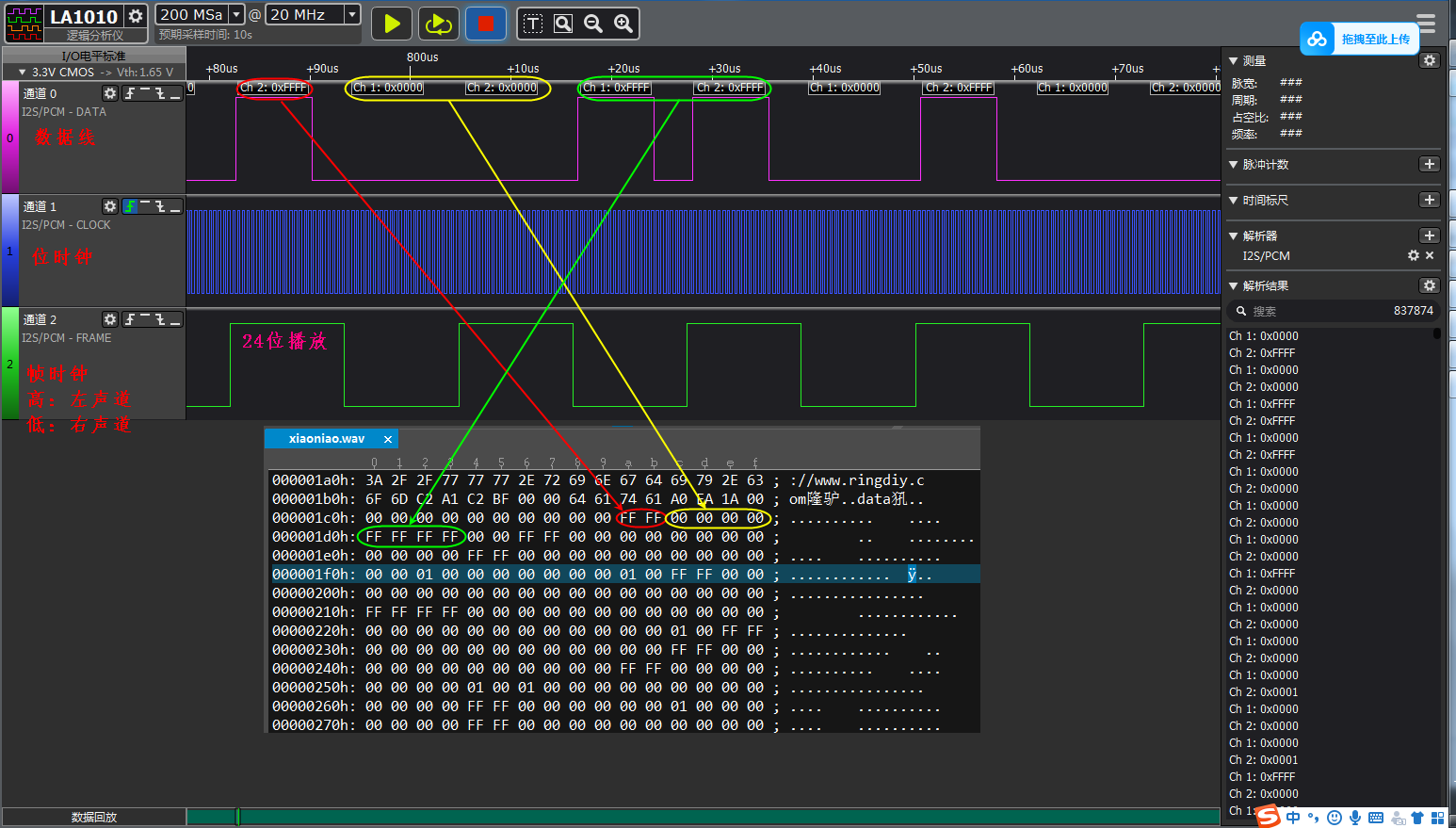Collapse the 解析器 decoder section
This screenshot has height=828, width=1456.
1233,235
